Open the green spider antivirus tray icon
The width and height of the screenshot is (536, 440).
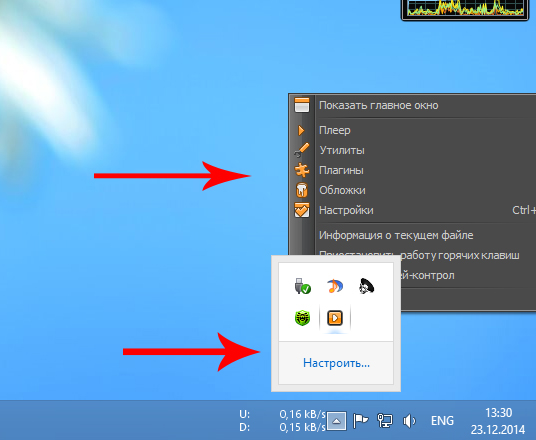click(303, 318)
